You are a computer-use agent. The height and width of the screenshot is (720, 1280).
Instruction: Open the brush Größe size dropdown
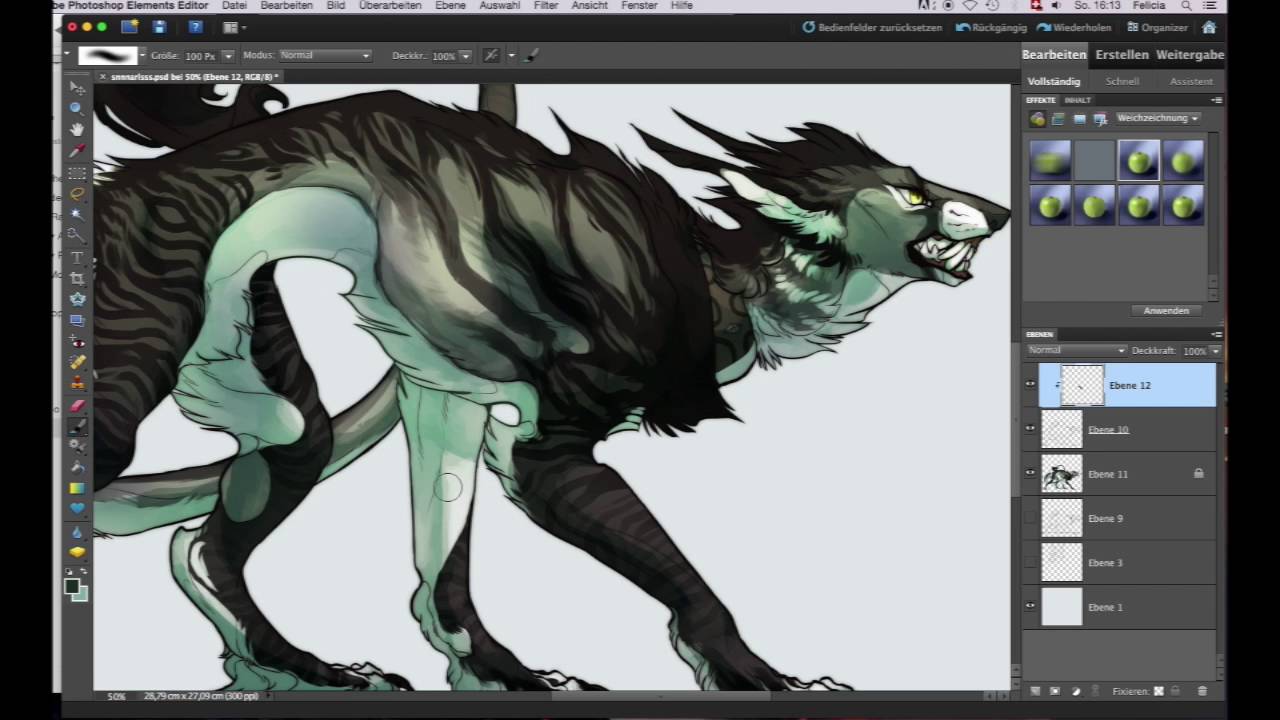[x=228, y=56]
